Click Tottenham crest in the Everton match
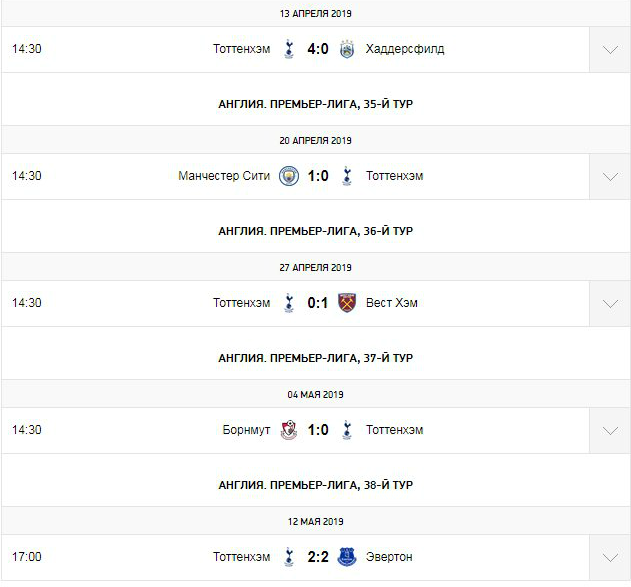The width and height of the screenshot is (631, 587). (288, 557)
